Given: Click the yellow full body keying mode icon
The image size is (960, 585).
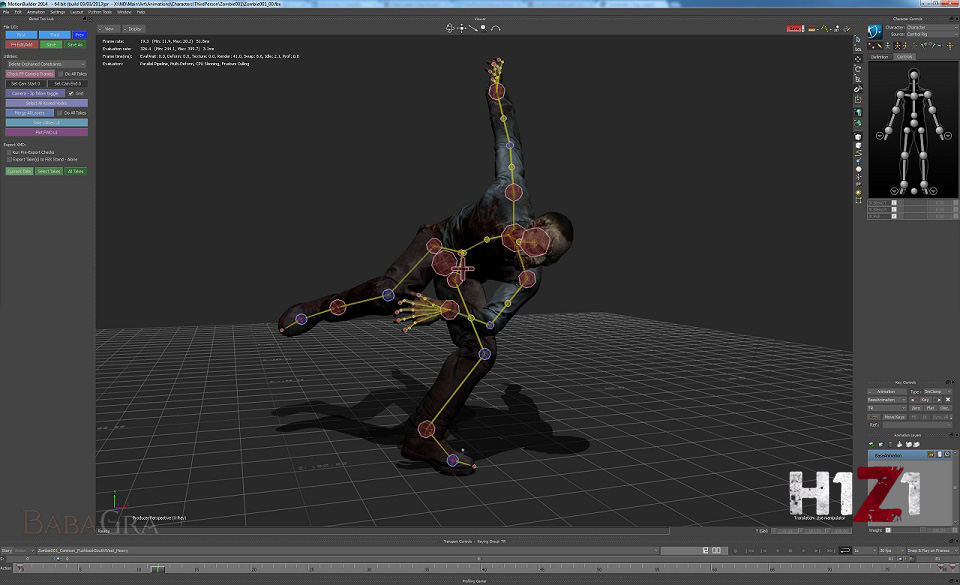Looking at the screenshot, I should pos(898,45).
